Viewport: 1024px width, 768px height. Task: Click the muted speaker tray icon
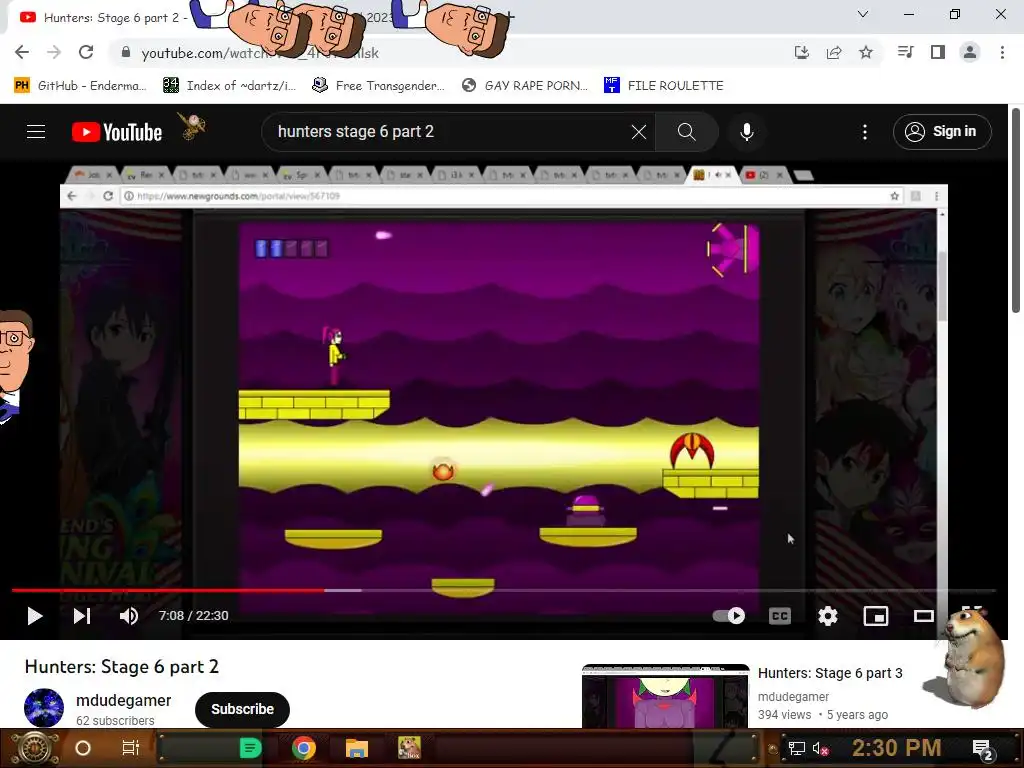(820, 748)
